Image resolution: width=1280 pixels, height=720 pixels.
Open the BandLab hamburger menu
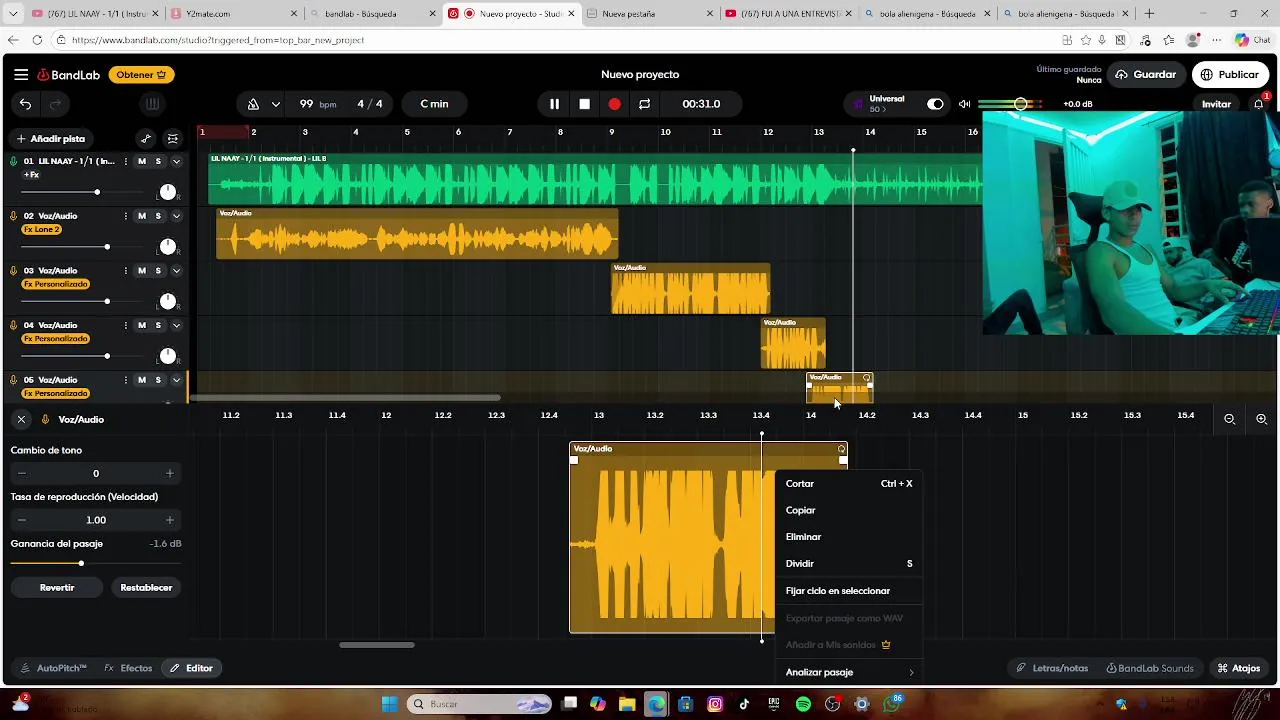(x=21, y=75)
